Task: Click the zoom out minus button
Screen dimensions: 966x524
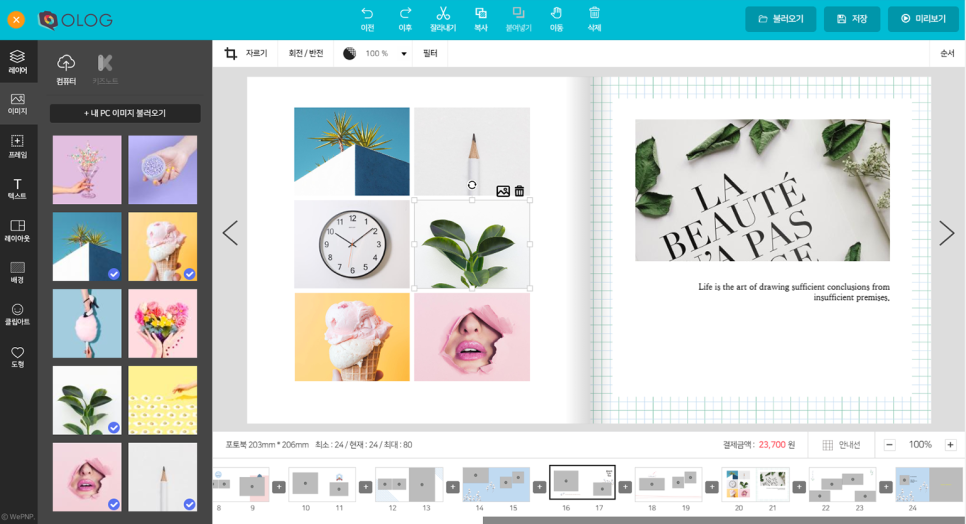Action: coord(889,445)
